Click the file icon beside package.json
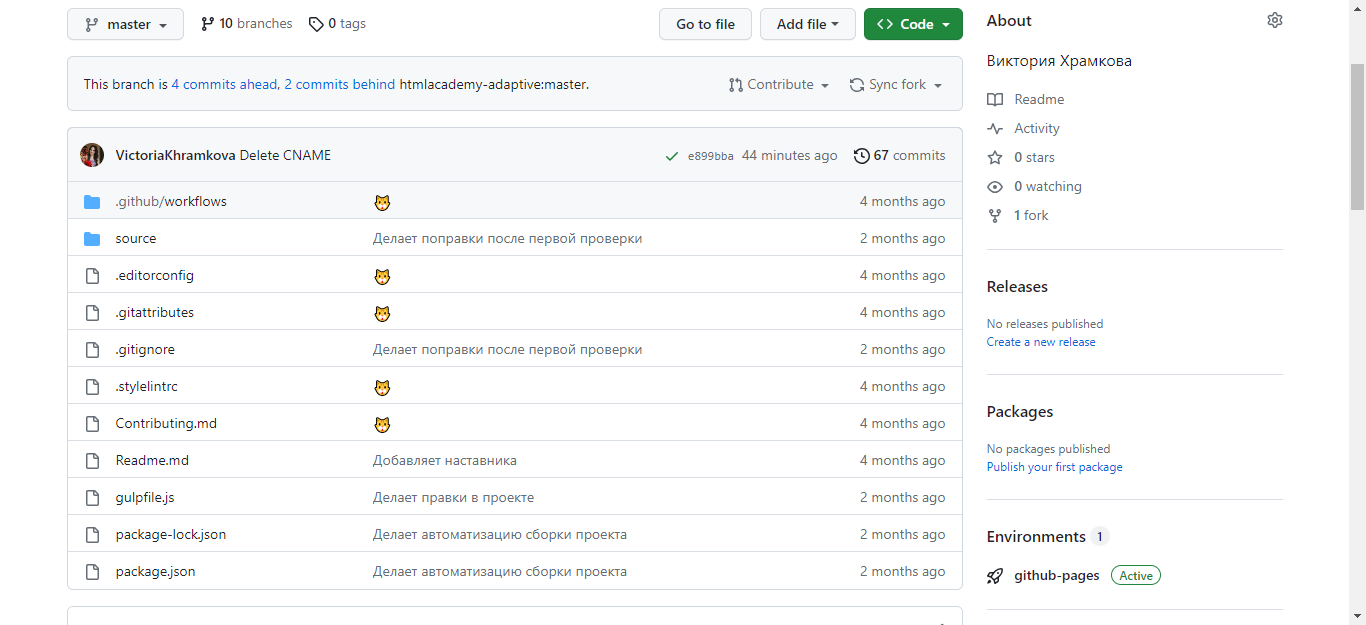The height and width of the screenshot is (625, 1366). click(92, 572)
